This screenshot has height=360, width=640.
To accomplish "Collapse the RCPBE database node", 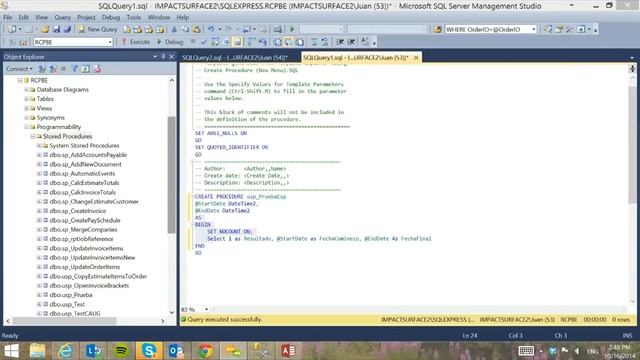I will coord(20,80).
